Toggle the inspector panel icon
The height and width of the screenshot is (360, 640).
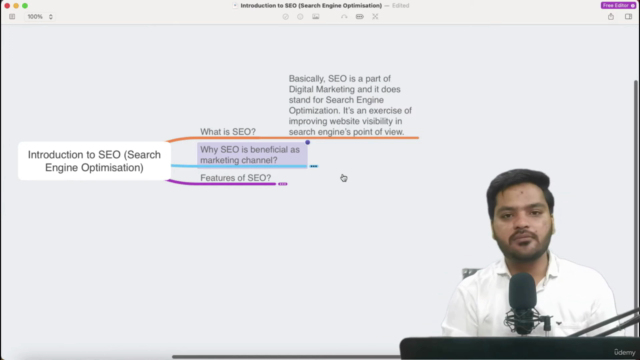[629, 17]
